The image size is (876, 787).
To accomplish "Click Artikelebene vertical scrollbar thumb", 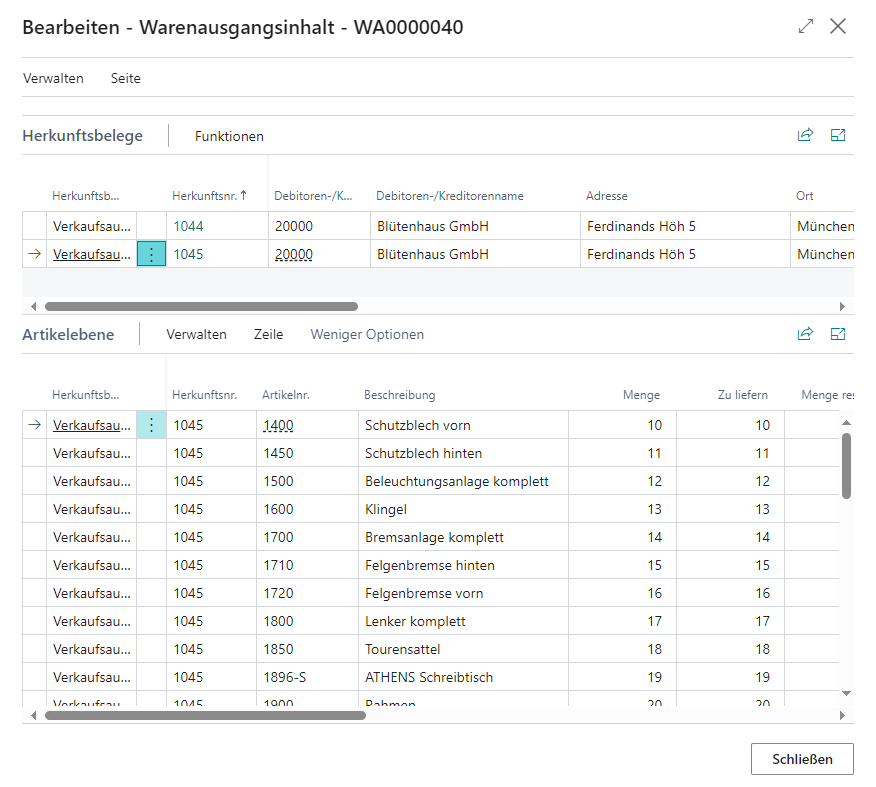I will 846,465.
